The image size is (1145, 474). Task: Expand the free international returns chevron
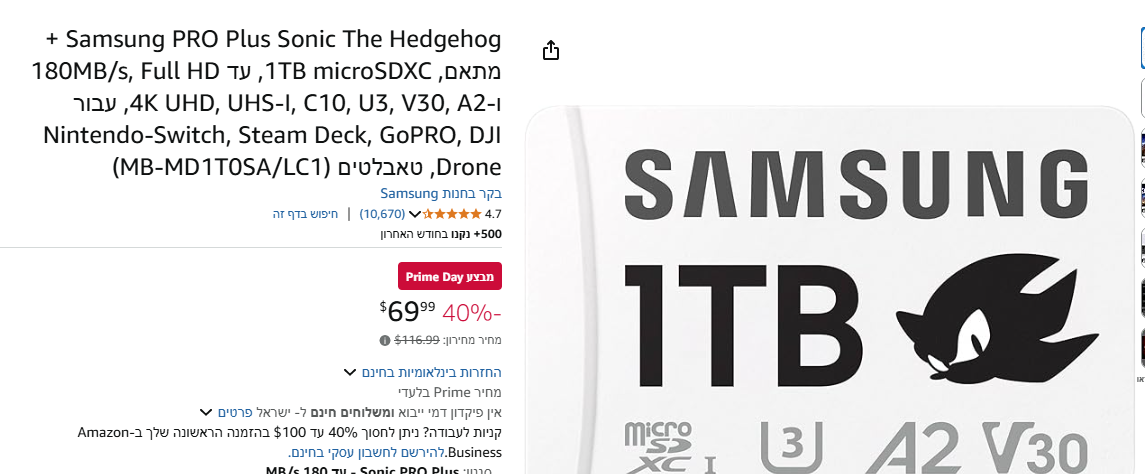click(350, 373)
